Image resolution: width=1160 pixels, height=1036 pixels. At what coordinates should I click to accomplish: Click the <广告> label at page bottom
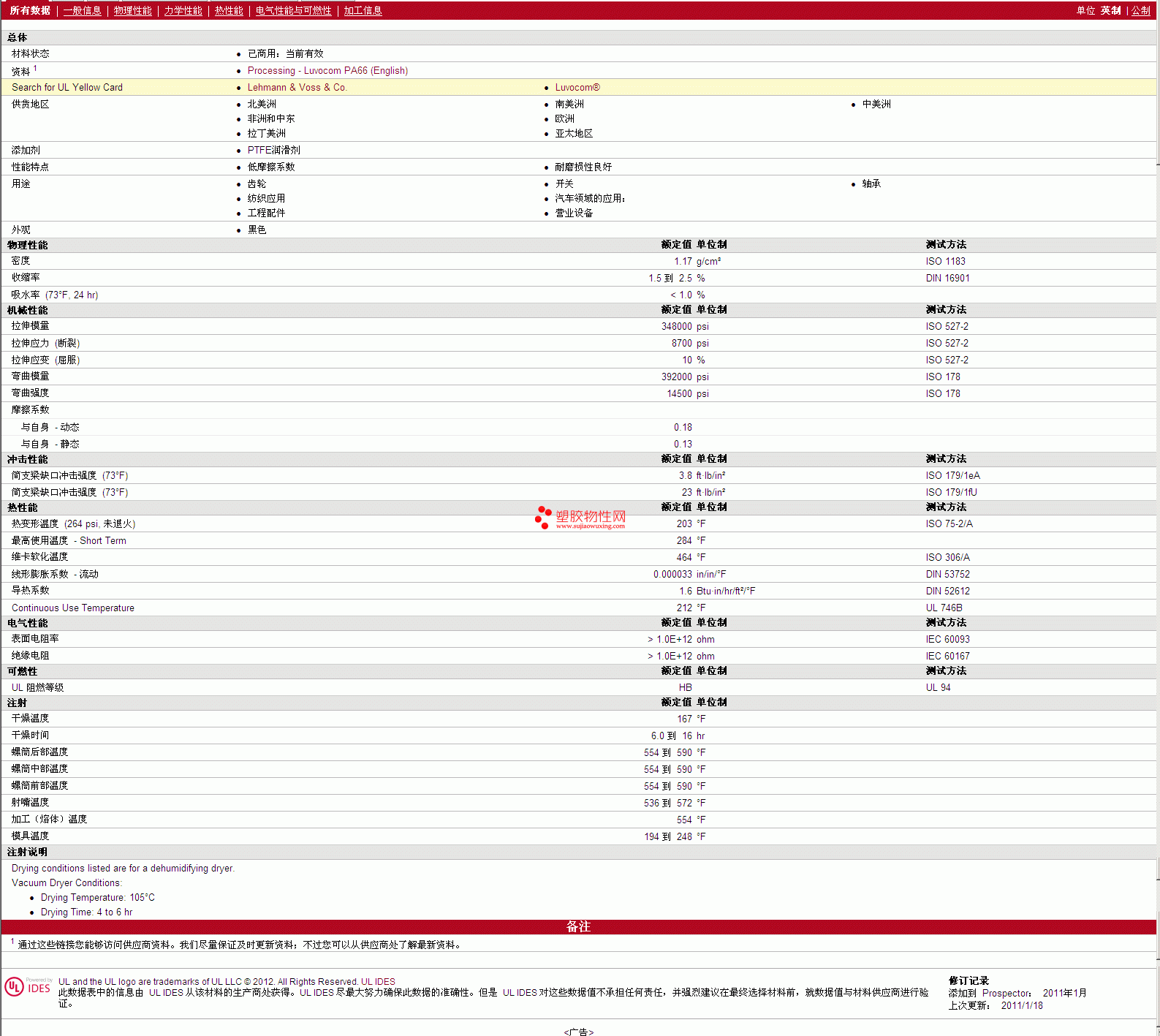click(x=578, y=1032)
